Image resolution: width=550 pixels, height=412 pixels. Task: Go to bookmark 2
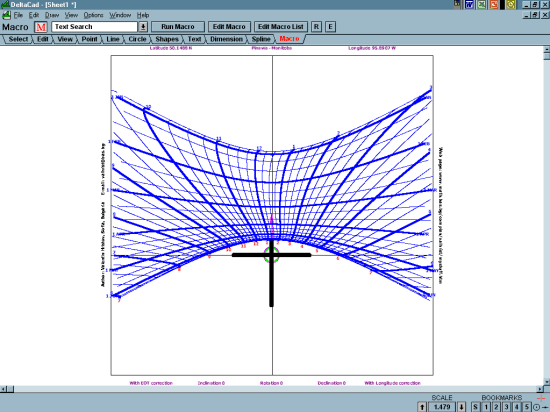coord(496,407)
